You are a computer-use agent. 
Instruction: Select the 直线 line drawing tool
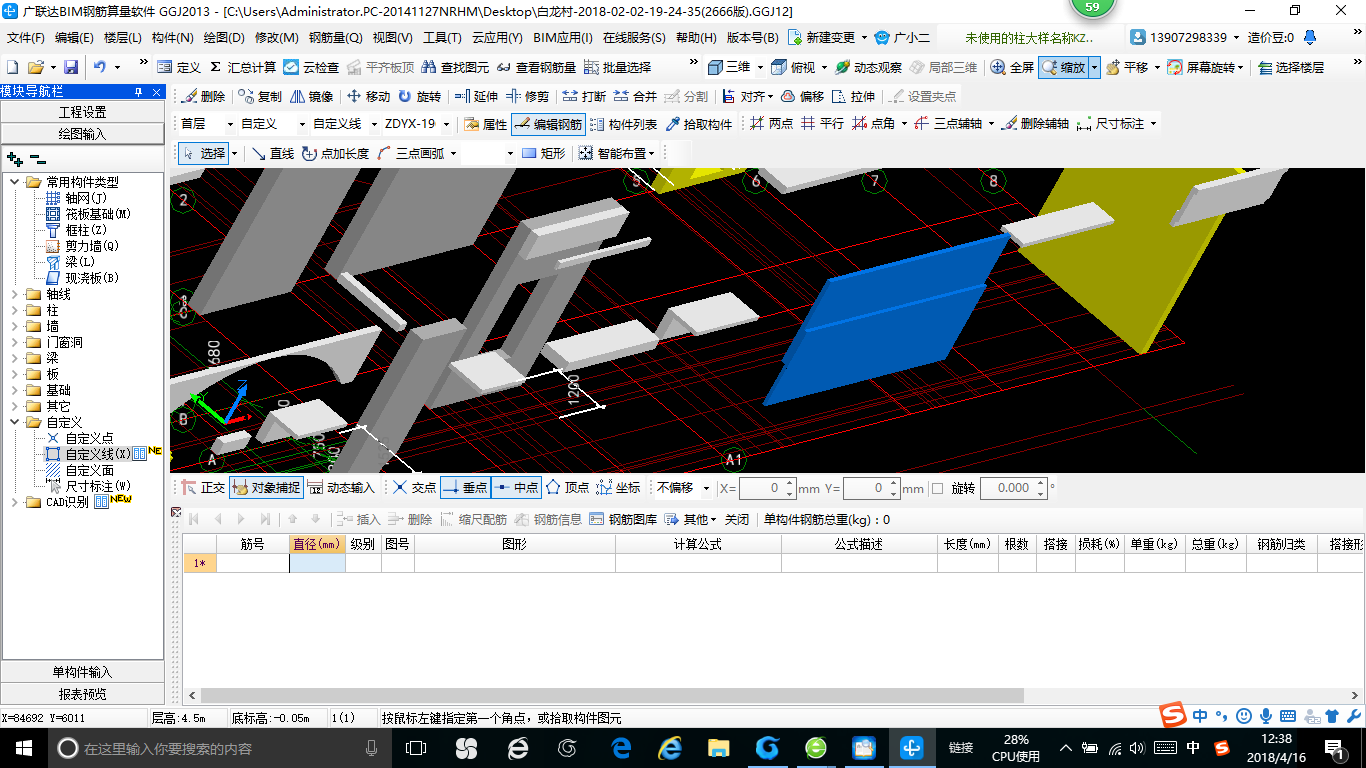pyautogui.click(x=273, y=153)
